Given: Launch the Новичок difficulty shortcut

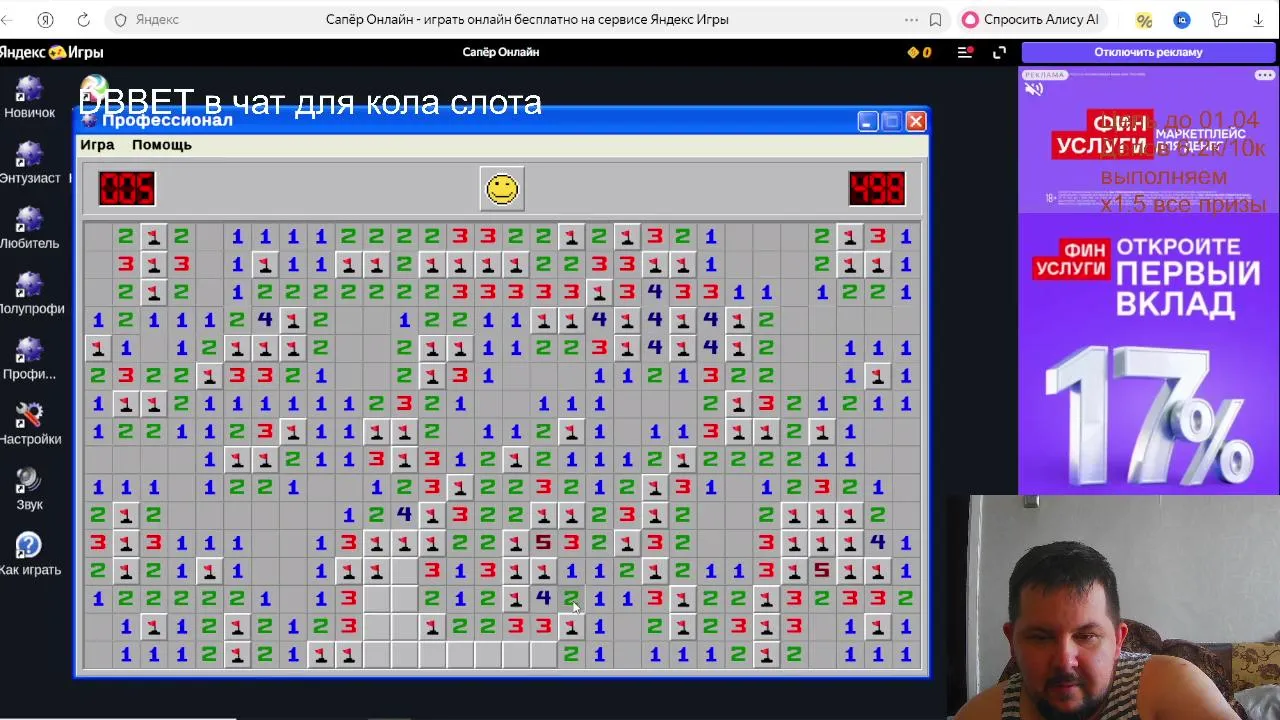Looking at the screenshot, I should [x=29, y=97].
